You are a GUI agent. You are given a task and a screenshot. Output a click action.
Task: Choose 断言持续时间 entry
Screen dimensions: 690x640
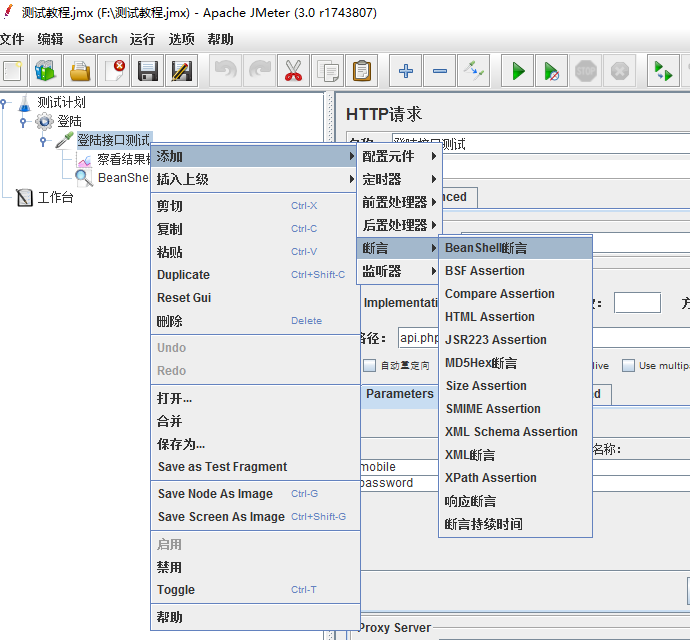515,524
